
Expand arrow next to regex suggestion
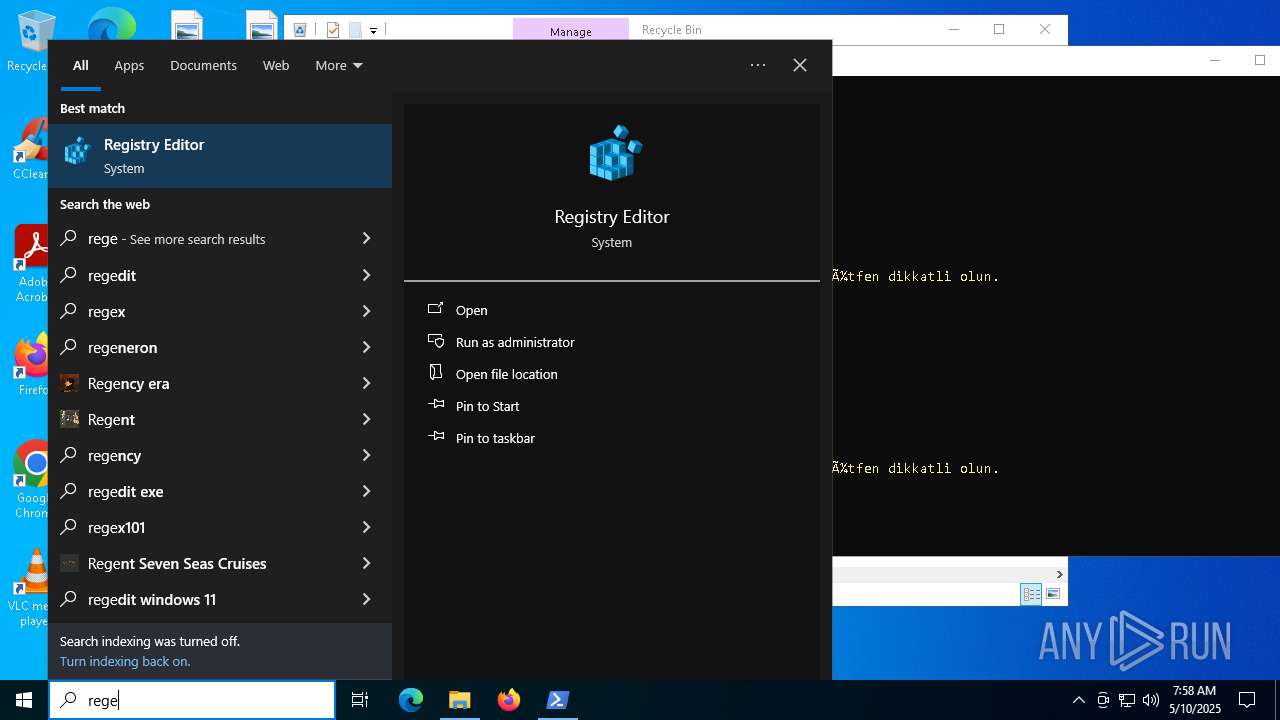point(366,311)
